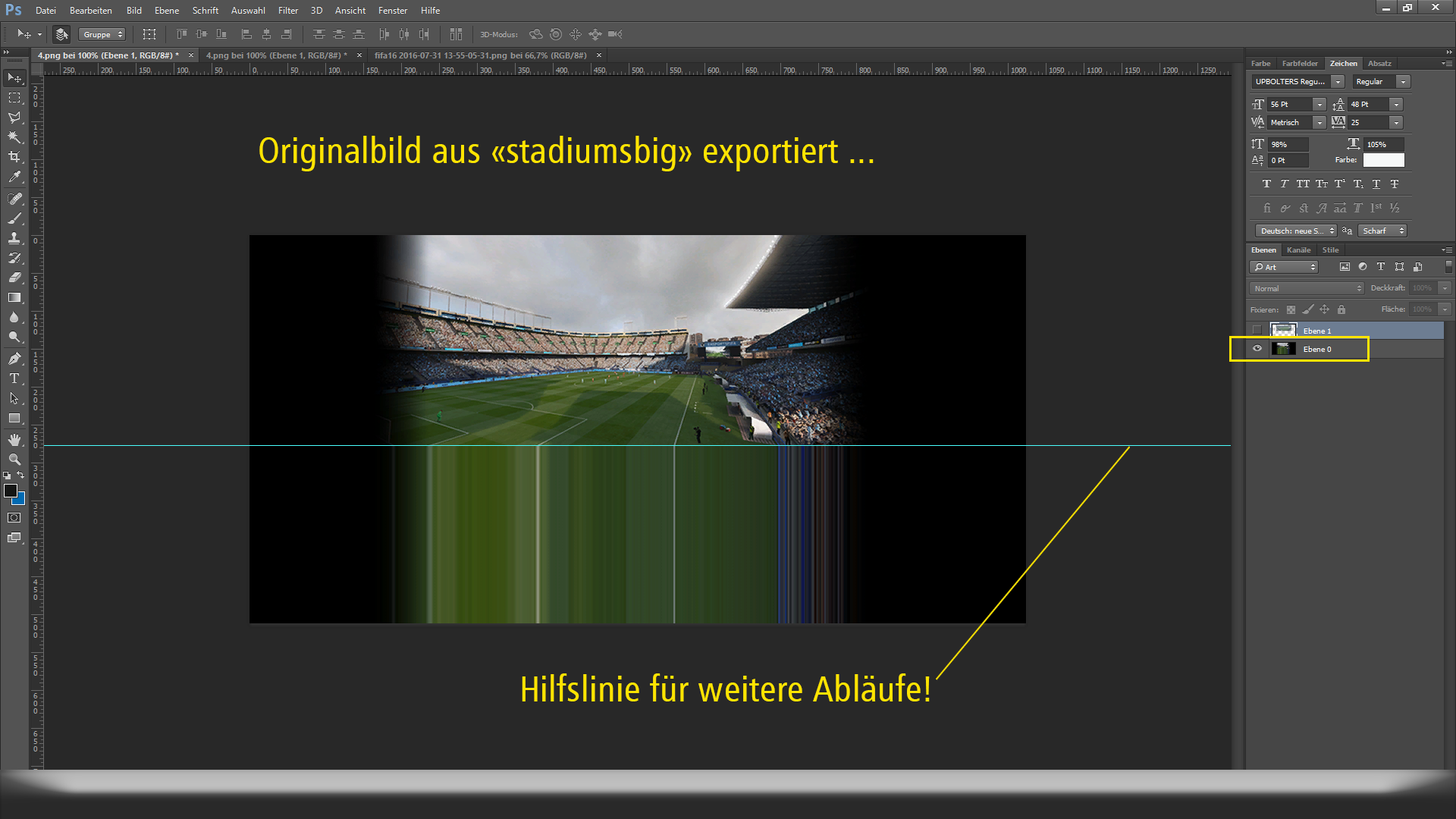
Task: Select the Move tool in the toolbox
Action: pyautogui.click(x=14, y=78)
